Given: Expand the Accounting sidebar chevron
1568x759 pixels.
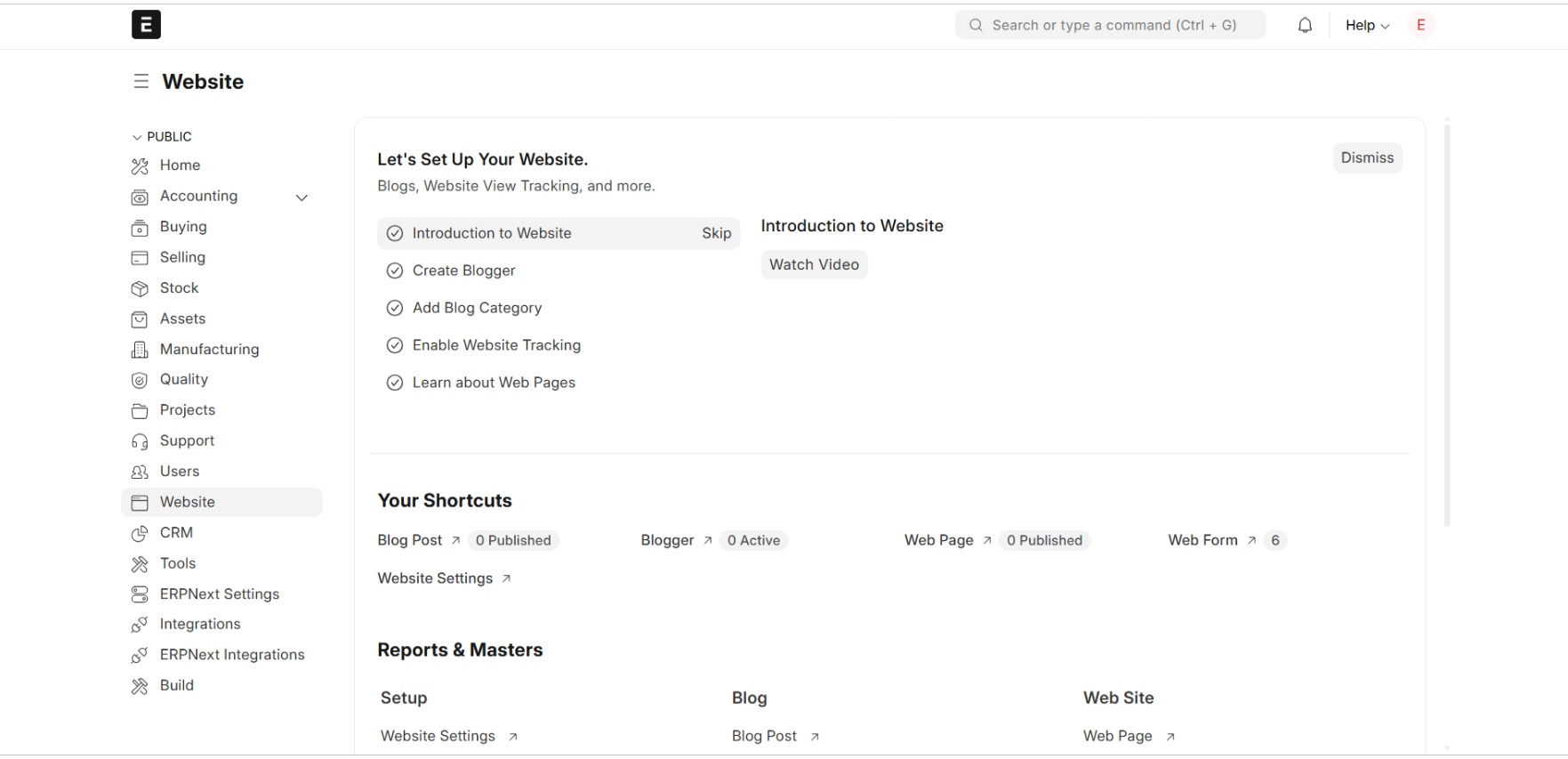Looking at the screenshot, I should pos(302,198).
